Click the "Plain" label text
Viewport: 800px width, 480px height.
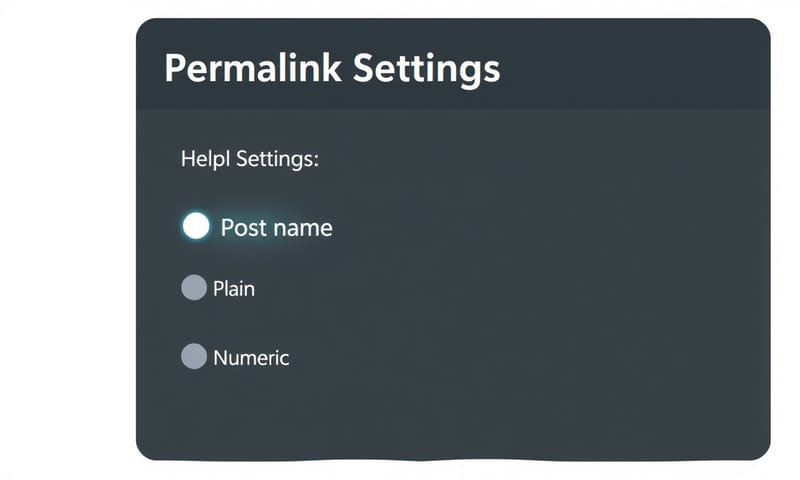tap(234, 289)
